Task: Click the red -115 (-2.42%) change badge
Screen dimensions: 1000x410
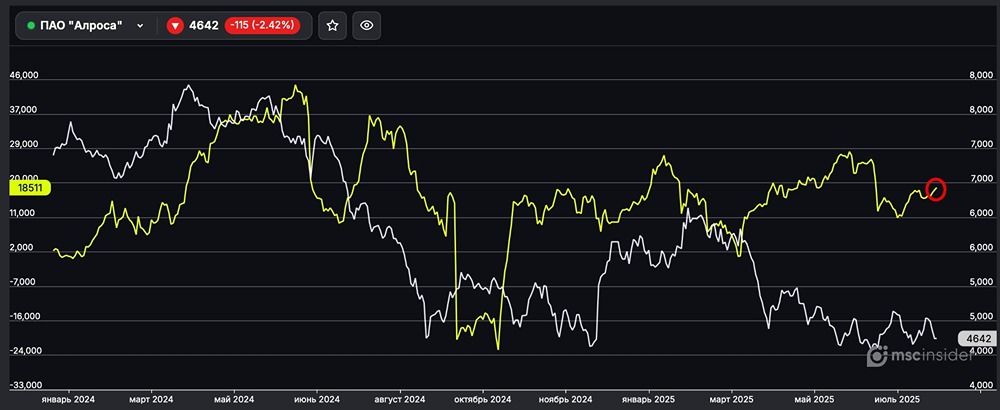Action: pos(260,26)
